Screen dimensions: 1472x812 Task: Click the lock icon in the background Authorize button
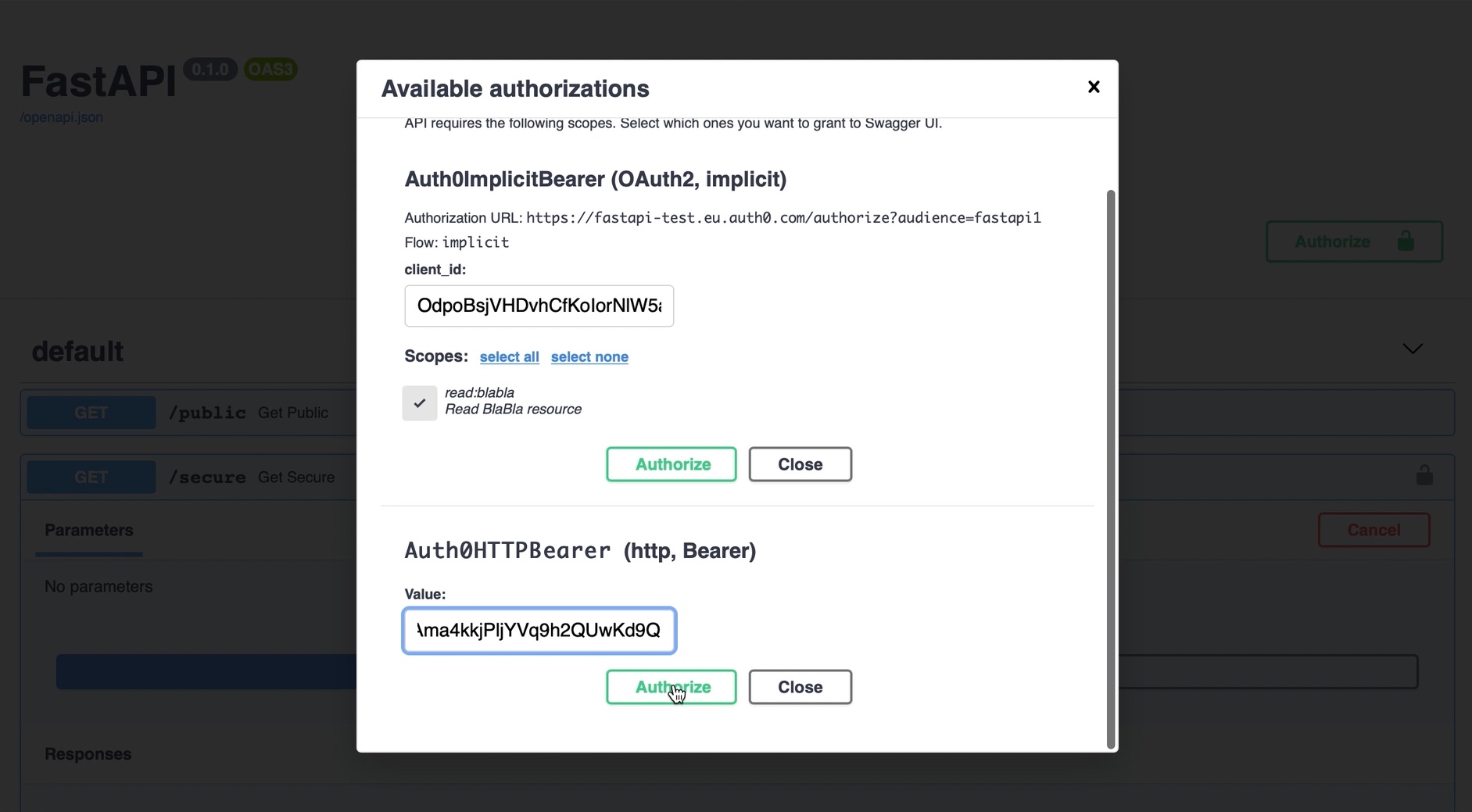point(1406,241)
